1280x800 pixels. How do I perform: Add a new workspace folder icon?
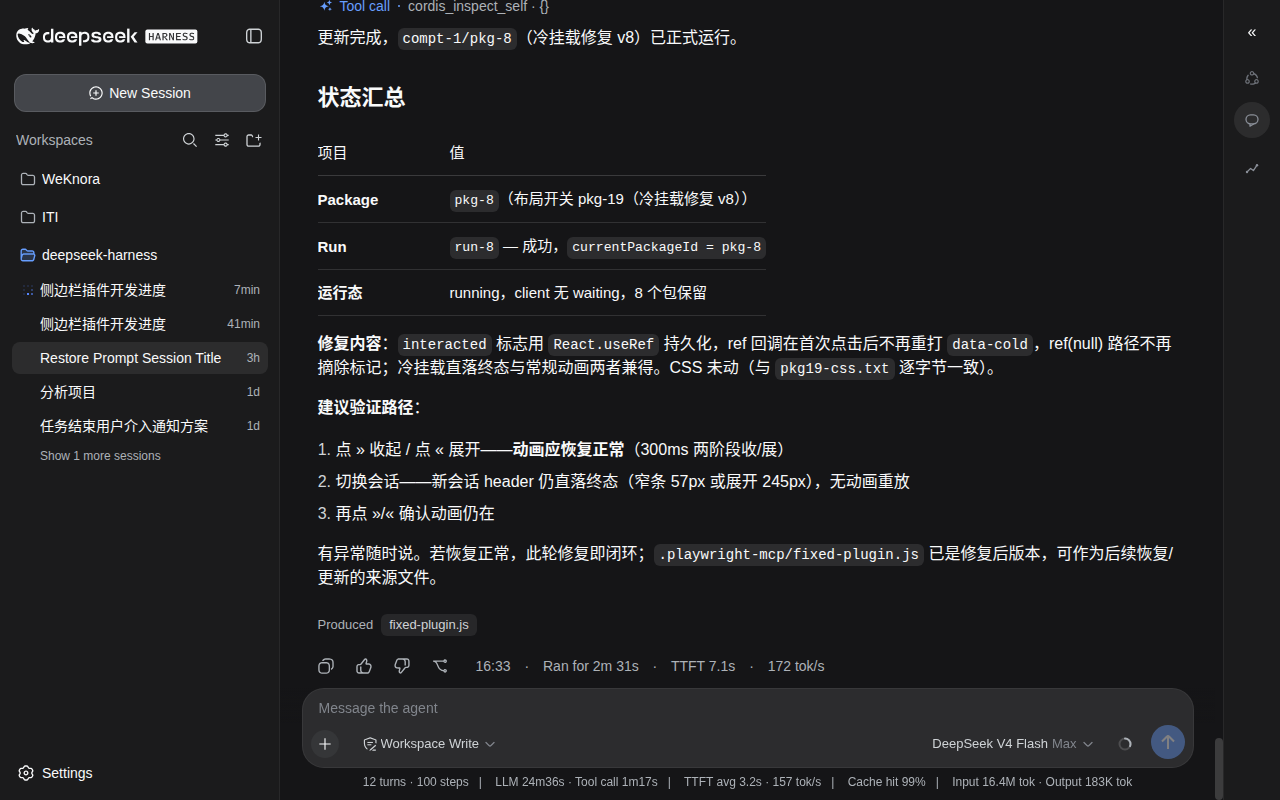coord(254,140)
